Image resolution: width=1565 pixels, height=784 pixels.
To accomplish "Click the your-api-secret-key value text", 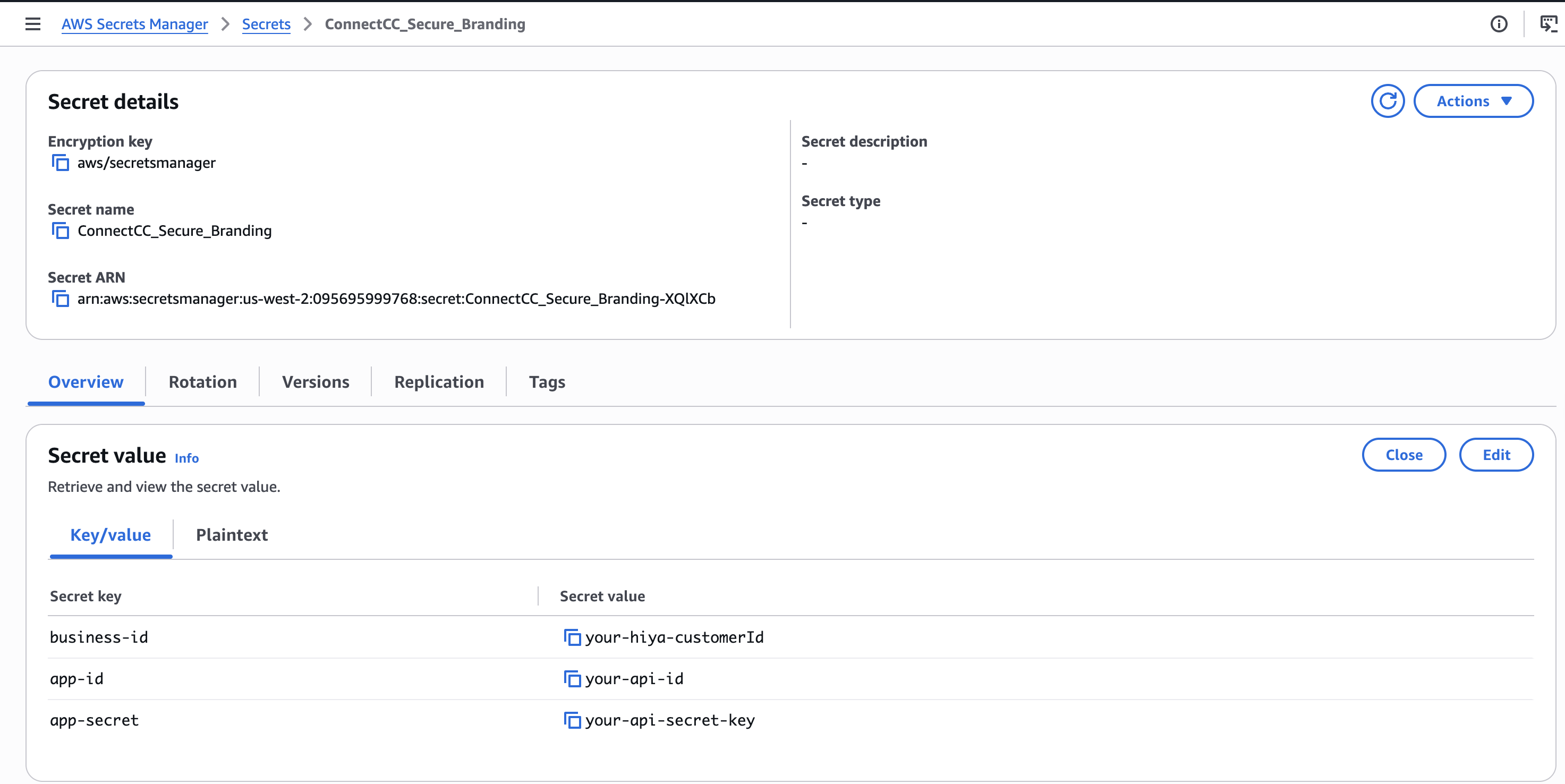I will coord(669,720).
